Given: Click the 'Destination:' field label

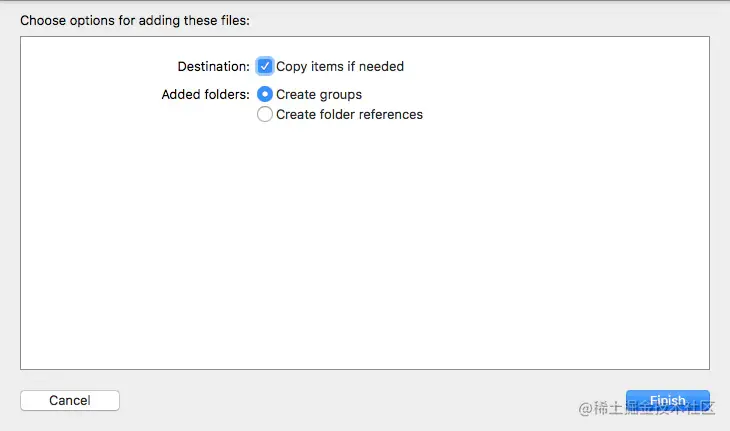Looking at the screenshot, I should point(213,66).
